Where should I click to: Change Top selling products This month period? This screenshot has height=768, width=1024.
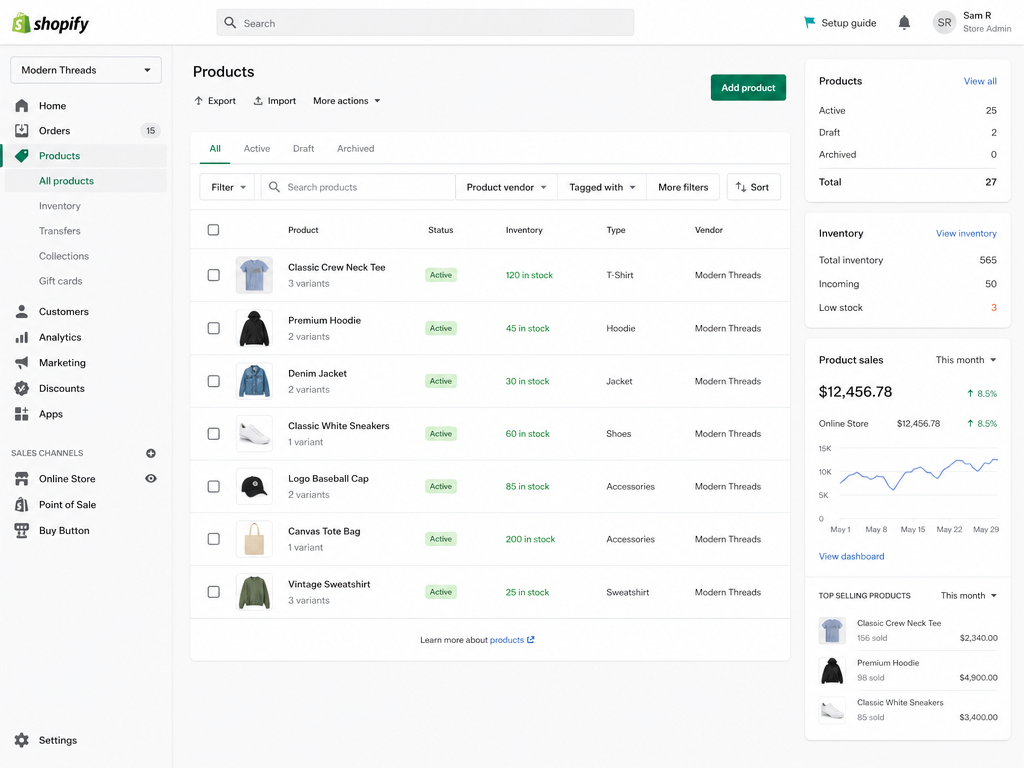[x=968, y=596]
